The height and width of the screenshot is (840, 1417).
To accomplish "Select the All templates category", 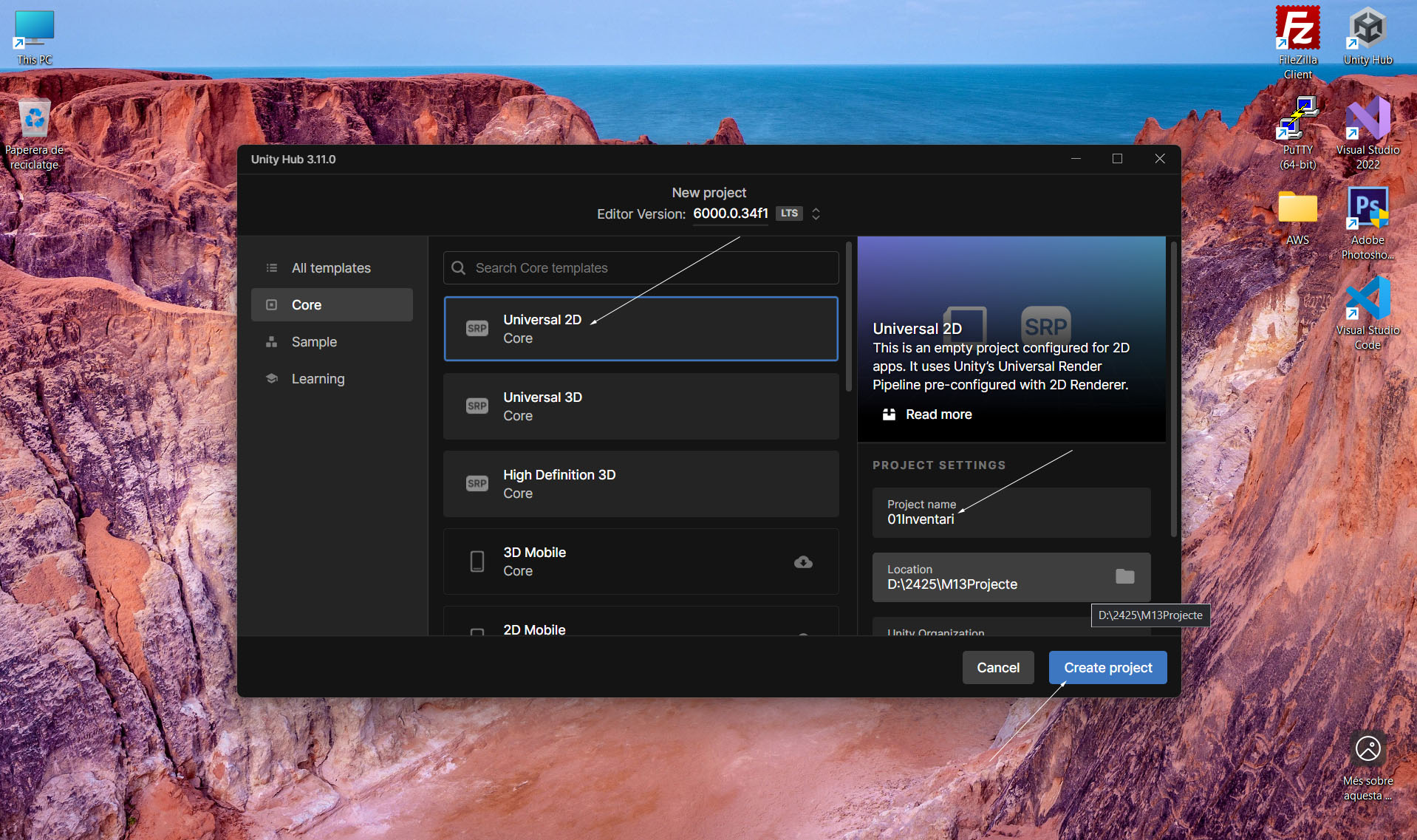I will tap(332, 268).
